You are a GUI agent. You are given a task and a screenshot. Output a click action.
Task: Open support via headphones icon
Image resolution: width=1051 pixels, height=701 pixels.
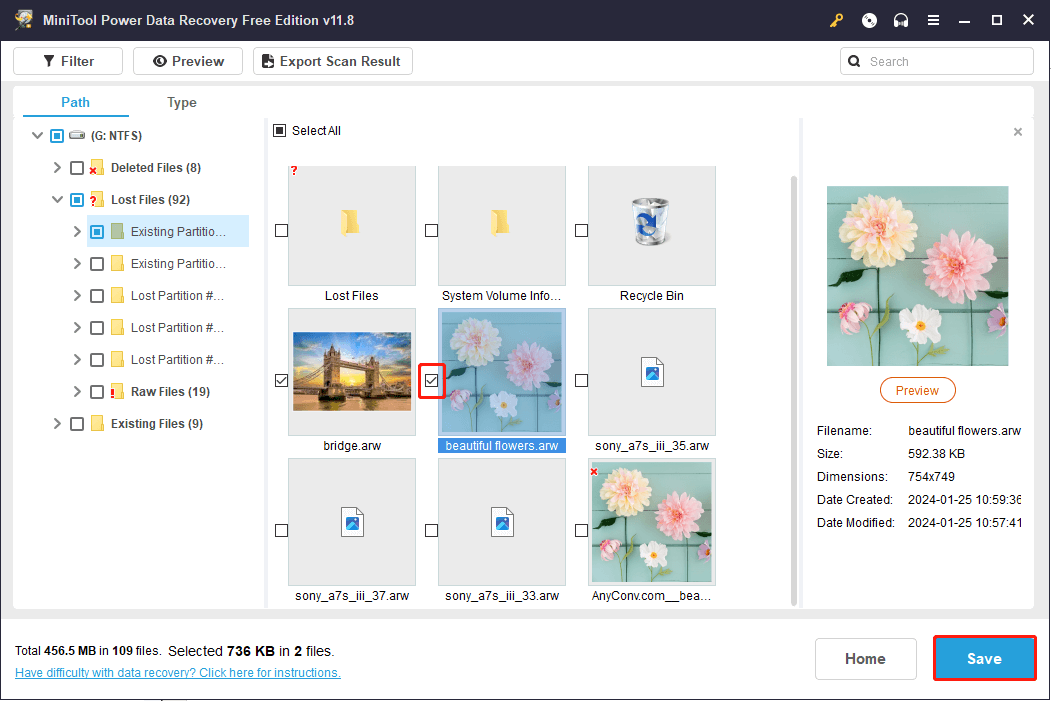point(901,20)
